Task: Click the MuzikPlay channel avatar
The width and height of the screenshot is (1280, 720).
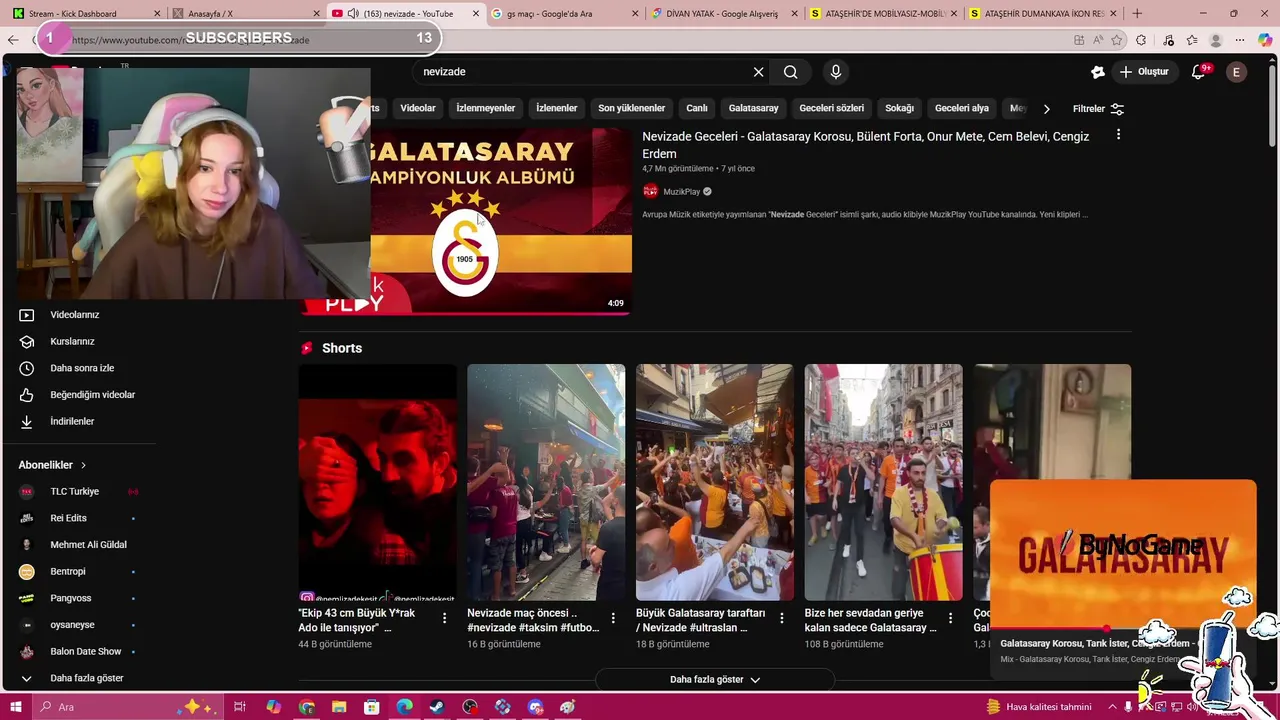Action: coord(650,191)
